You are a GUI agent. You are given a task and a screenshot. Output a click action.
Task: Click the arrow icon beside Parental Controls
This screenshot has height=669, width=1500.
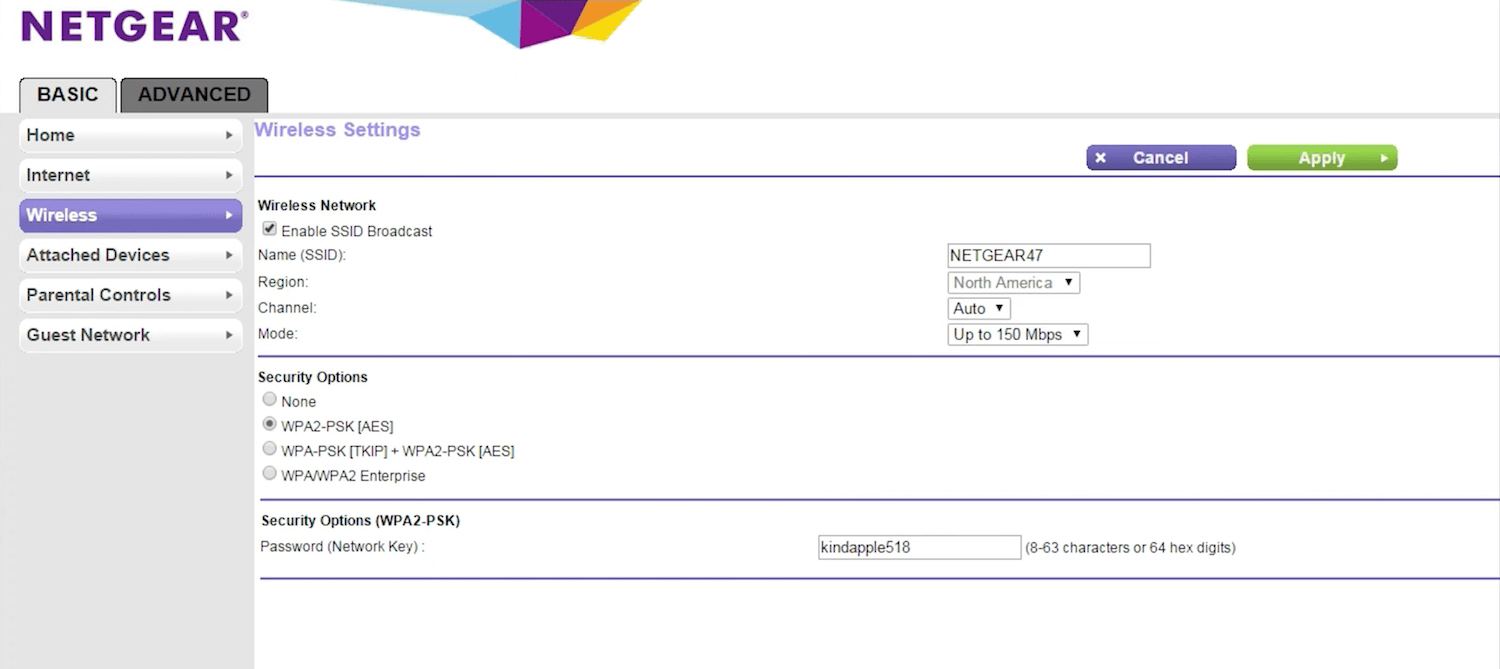click(x=229, y=295)
